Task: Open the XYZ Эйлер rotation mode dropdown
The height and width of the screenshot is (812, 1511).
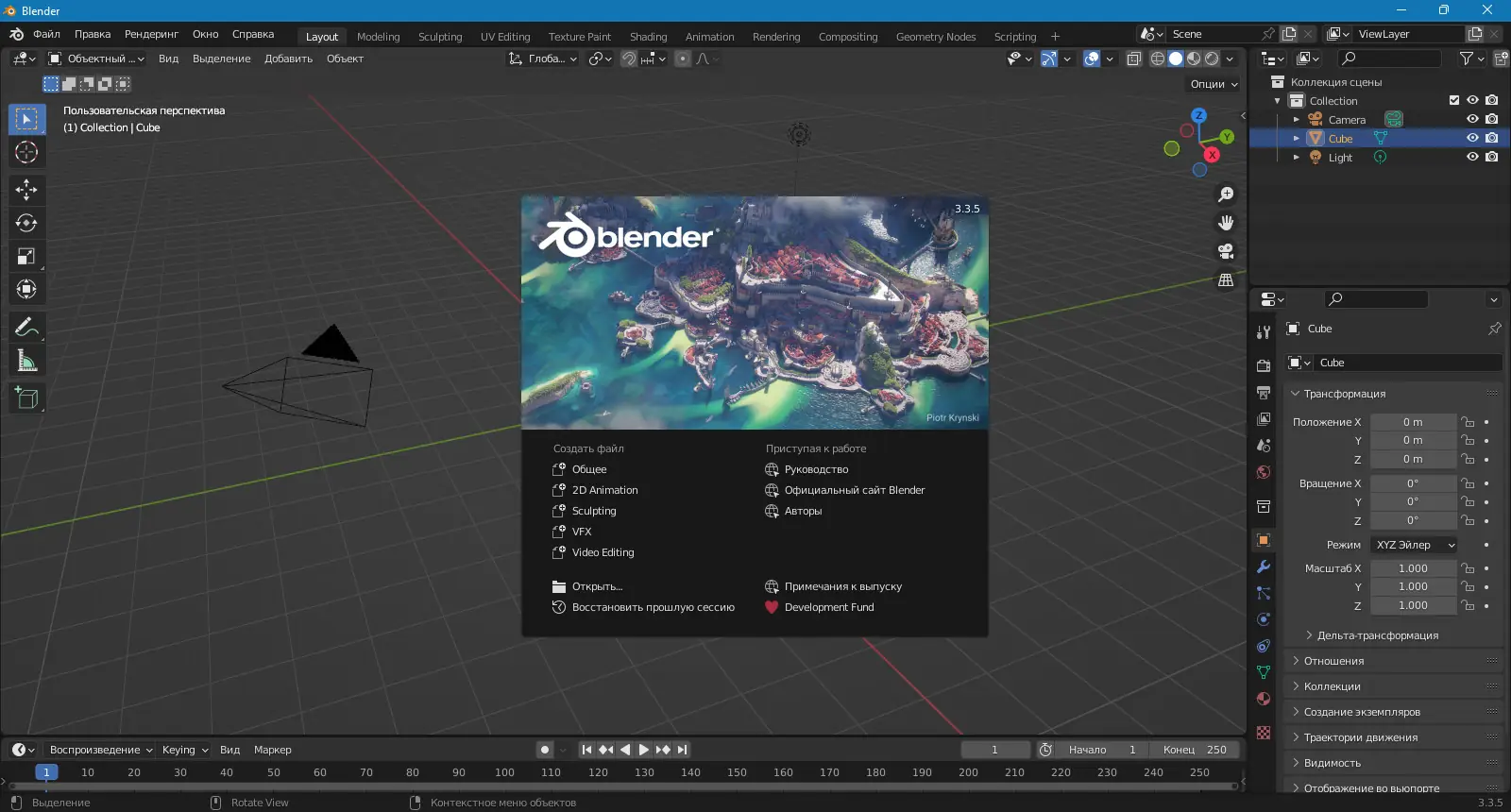Action: 1414,545
